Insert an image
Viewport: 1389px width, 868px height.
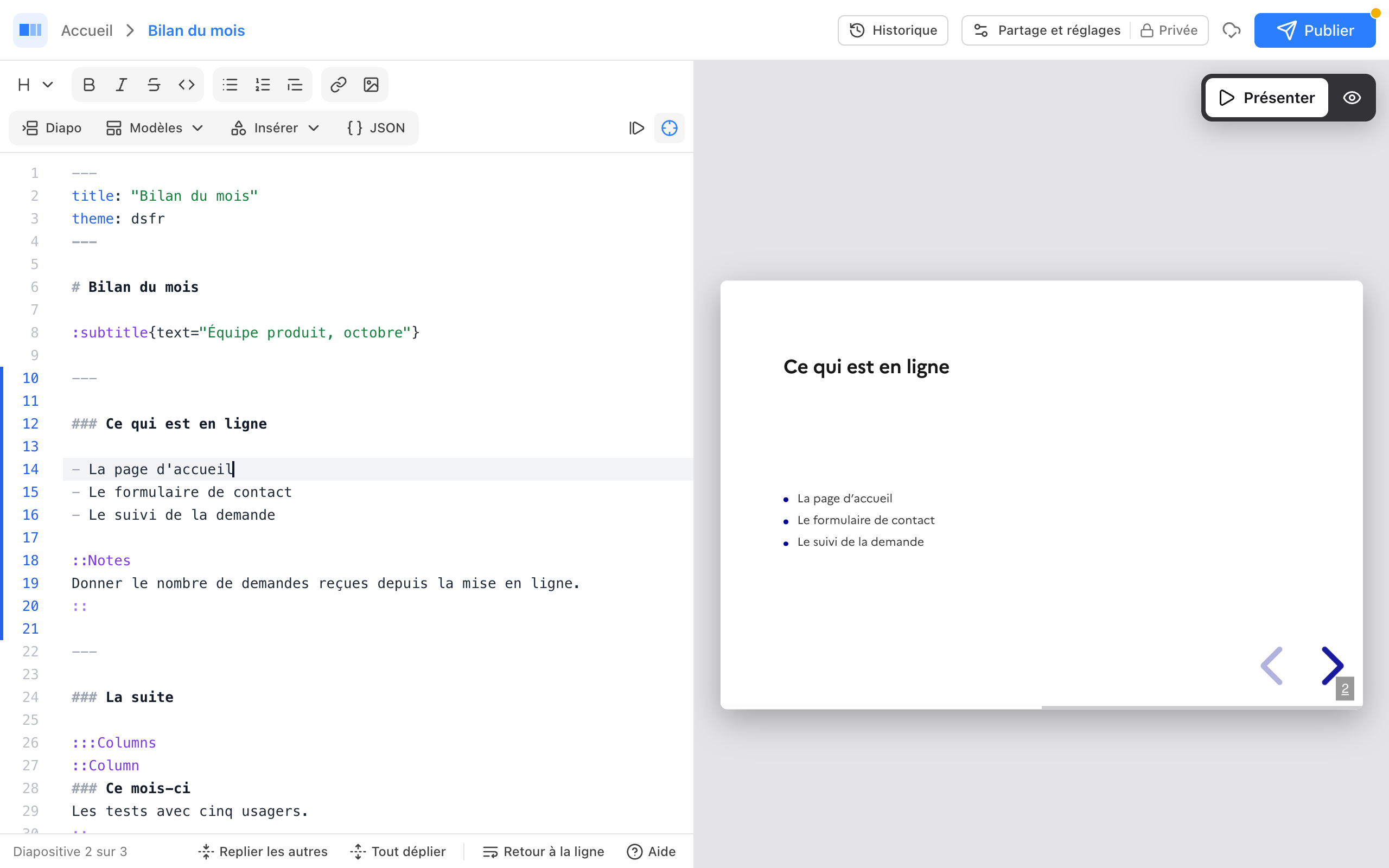(x=371, y=85)
